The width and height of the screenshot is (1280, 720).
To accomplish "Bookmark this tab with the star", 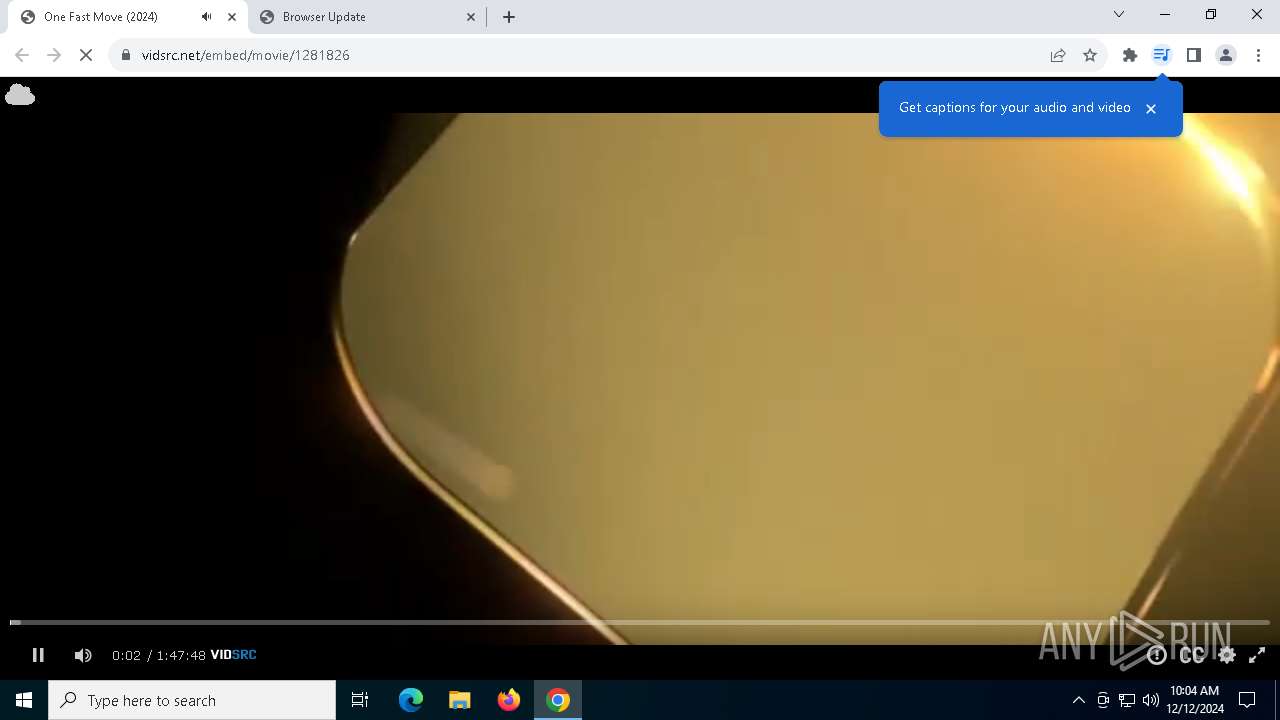I will tap(1090, 55).
